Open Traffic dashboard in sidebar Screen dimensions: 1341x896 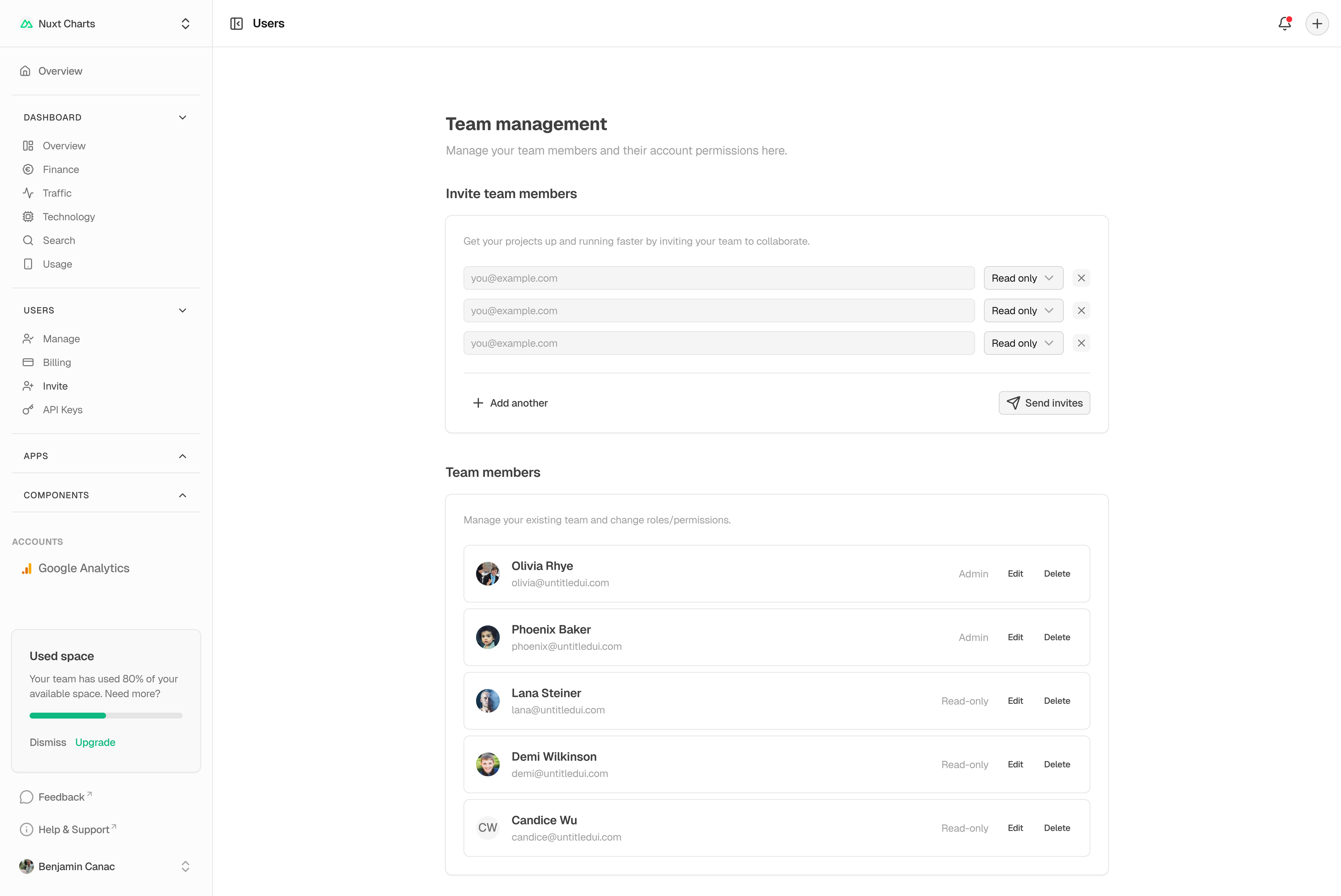click(x=57, y=193)
